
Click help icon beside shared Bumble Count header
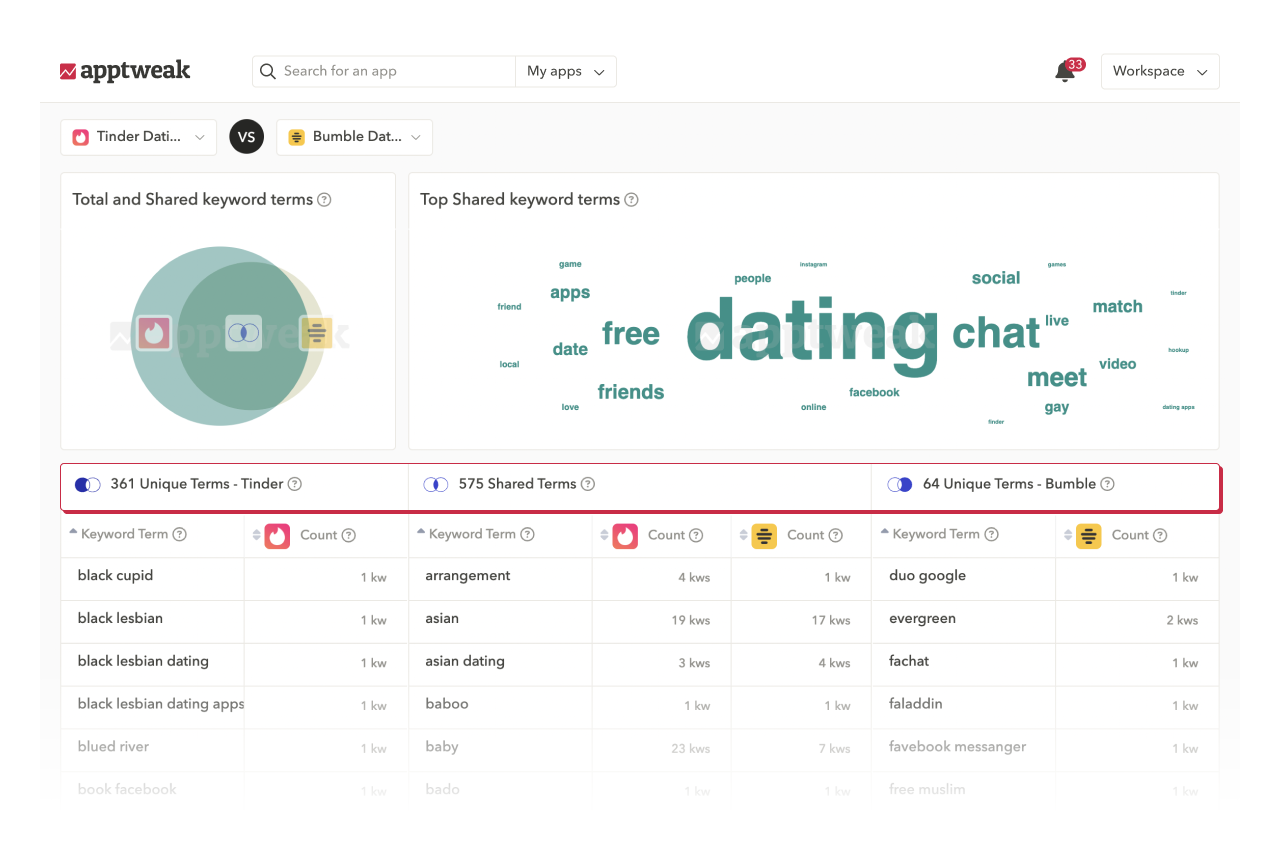pyautogui.click(x=836, y=535)
